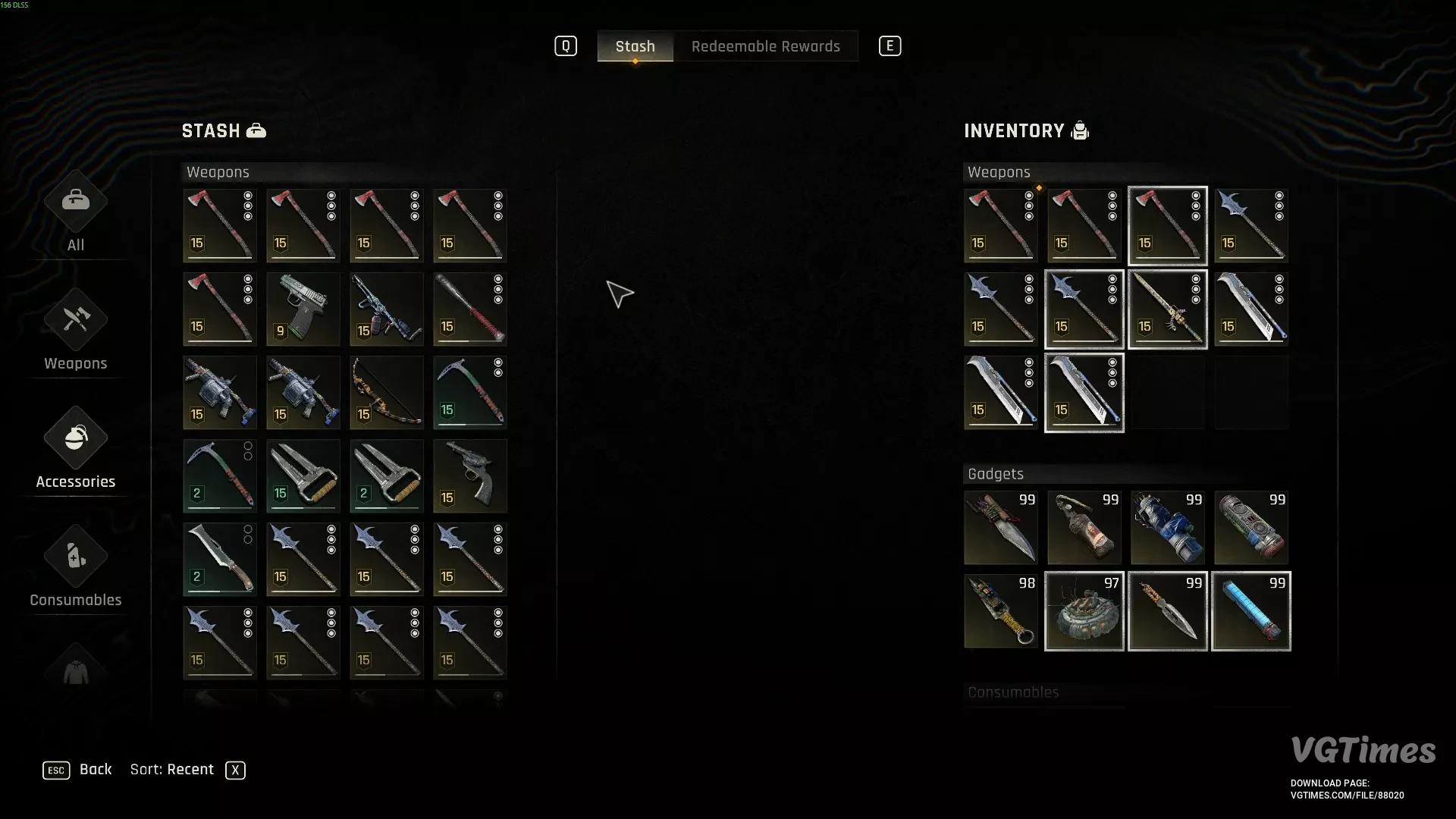Filter by Weapons category icon

76,319
